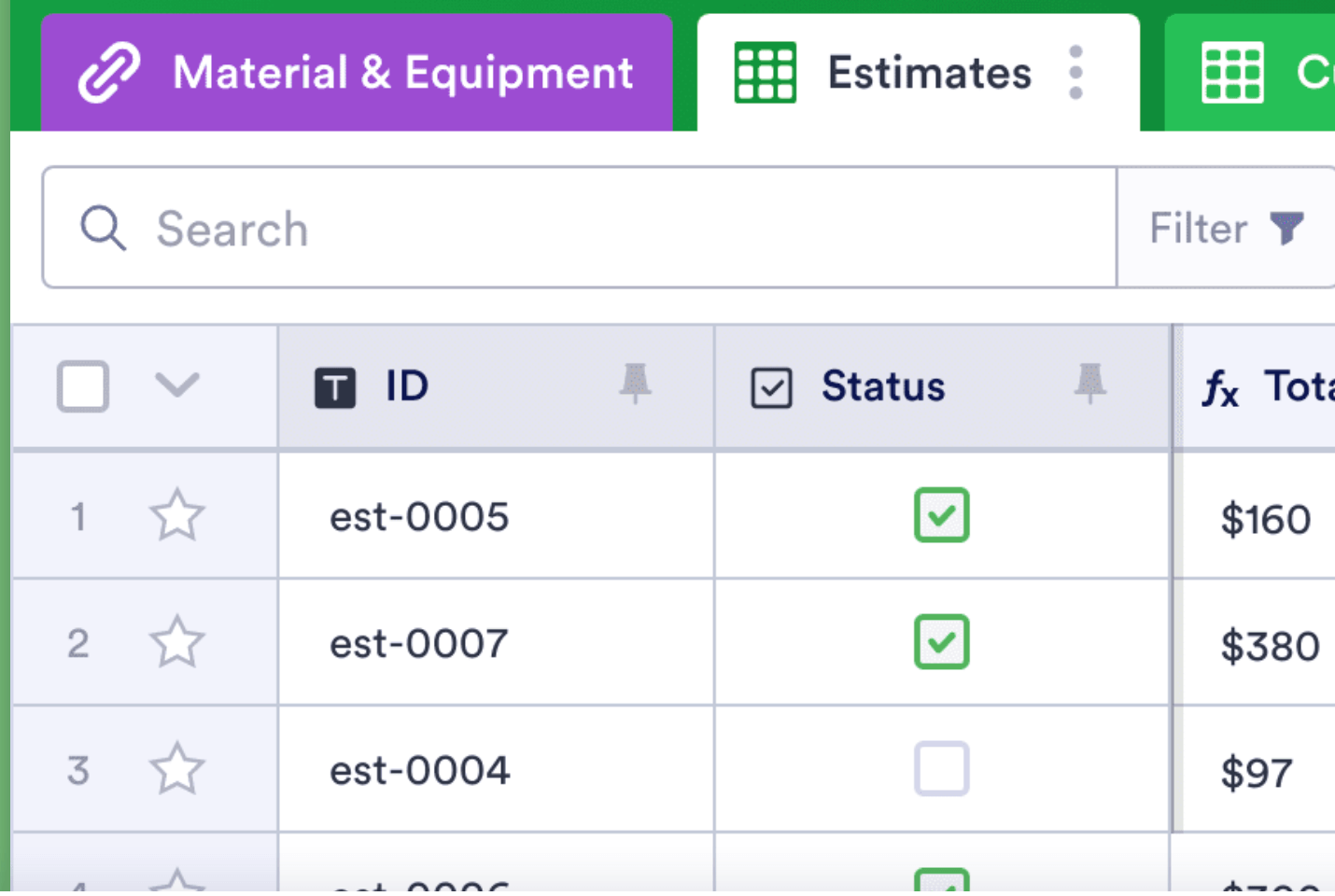This screenshot has height=896, width=1335.
Task: Click the Search input field
Action: (x=580, y=228)
